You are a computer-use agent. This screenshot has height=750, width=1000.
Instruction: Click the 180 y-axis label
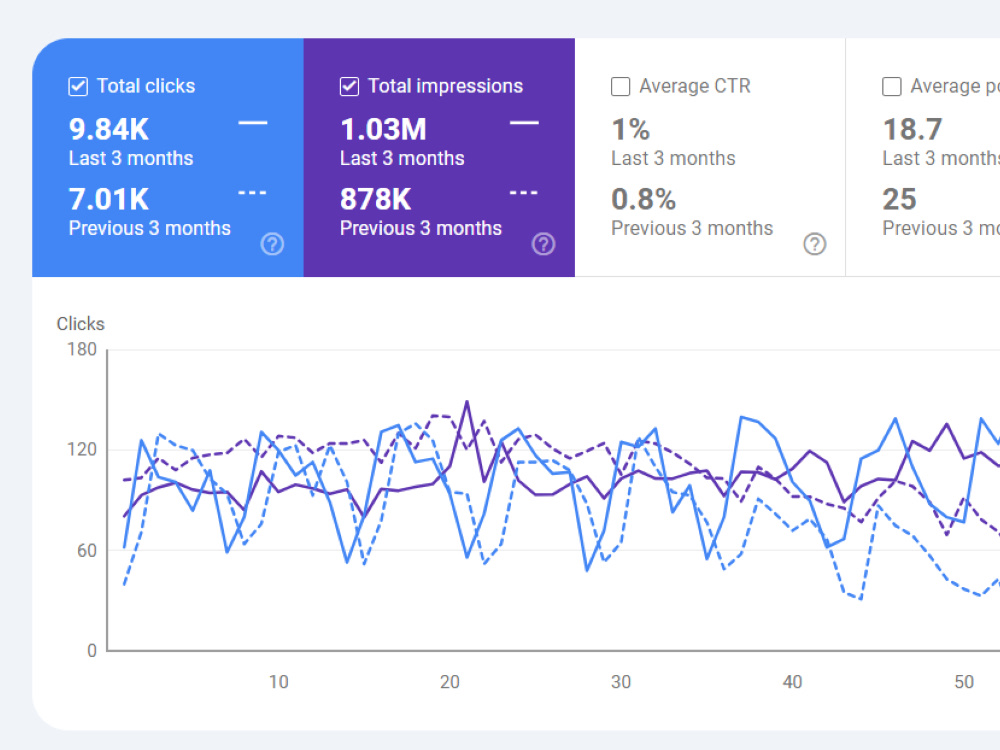(x=82, y=349)
